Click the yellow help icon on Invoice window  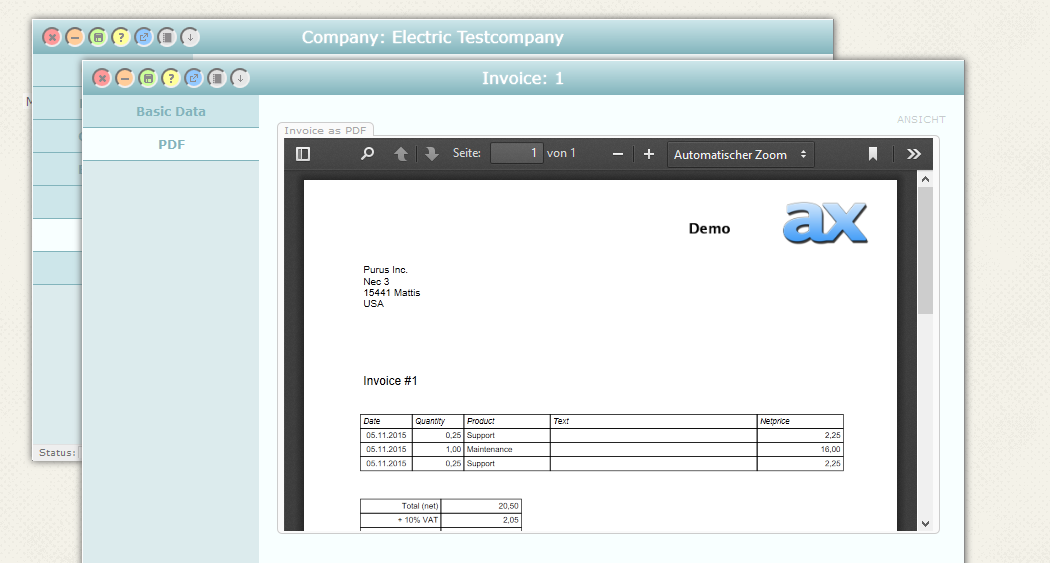[171, 78]
